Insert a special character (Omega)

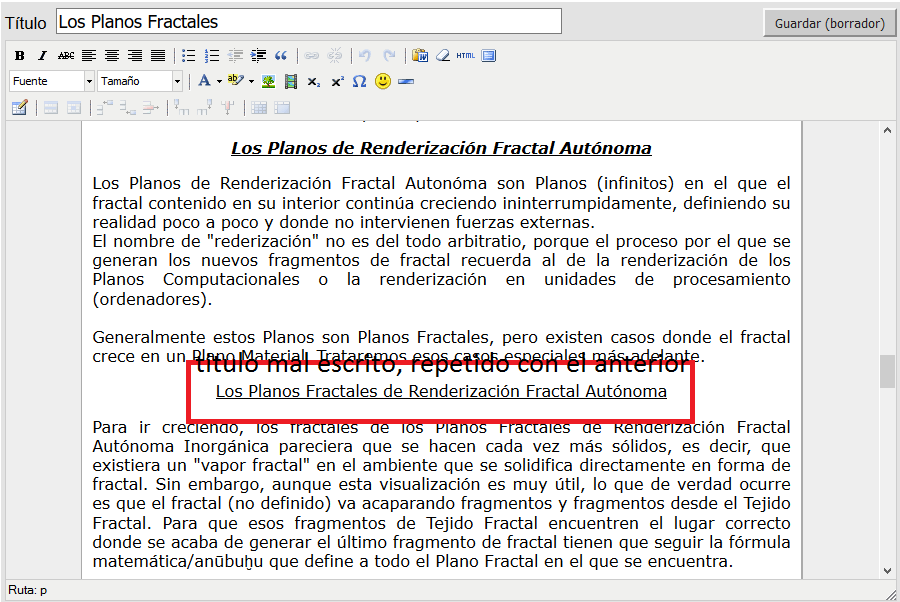[x=359, y=81]
